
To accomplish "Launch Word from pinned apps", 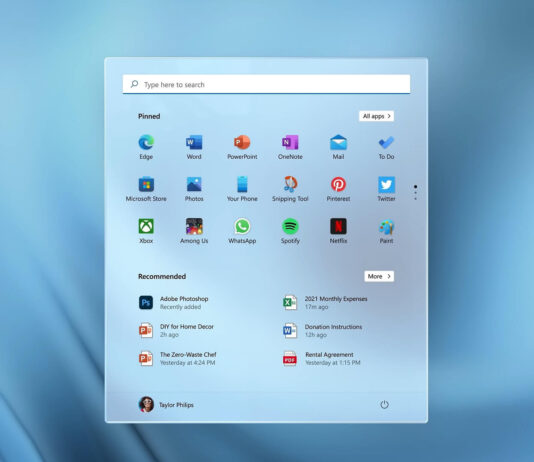I will [194, 147].
